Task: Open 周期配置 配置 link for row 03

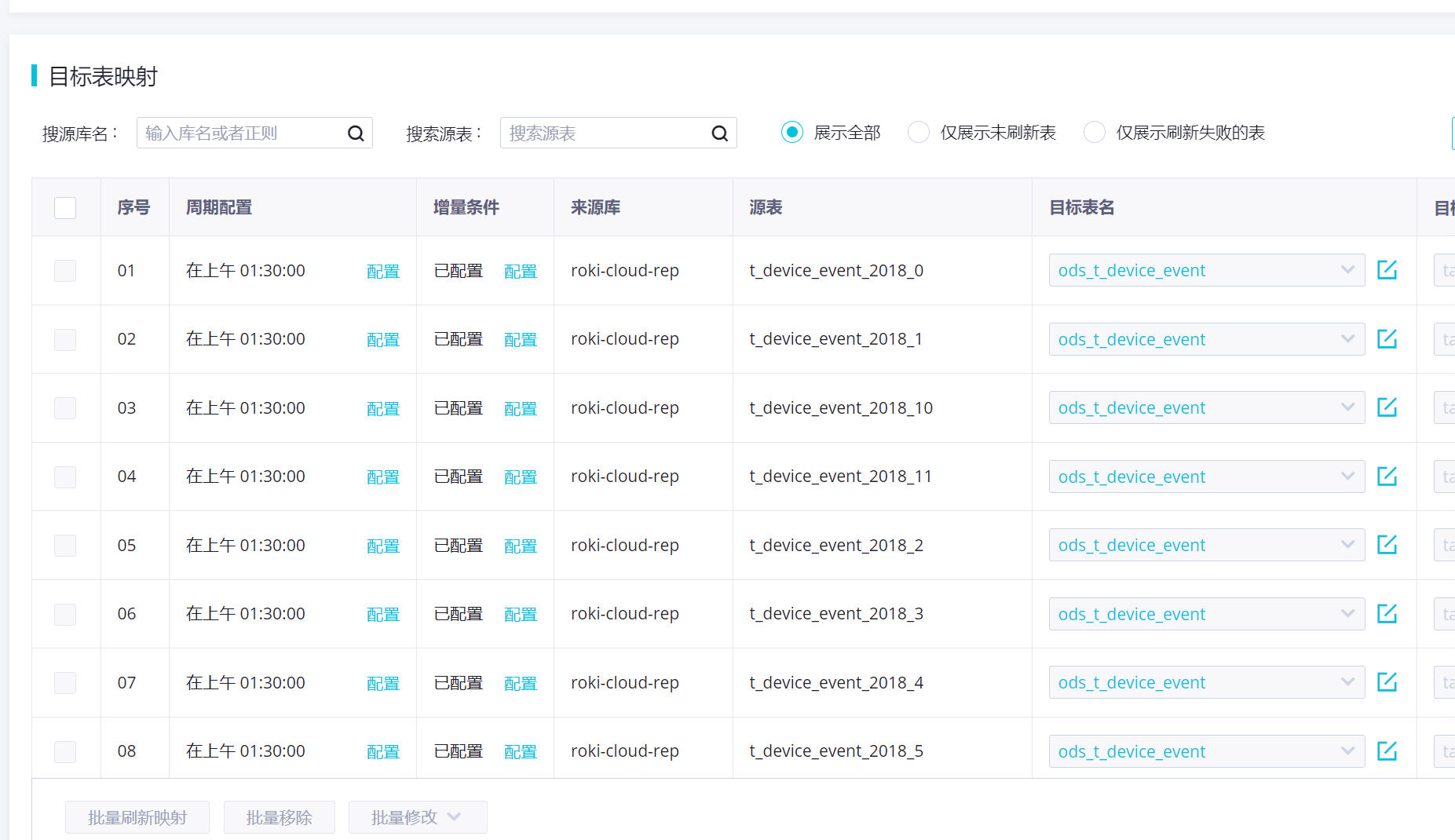Action: (383, 408)
